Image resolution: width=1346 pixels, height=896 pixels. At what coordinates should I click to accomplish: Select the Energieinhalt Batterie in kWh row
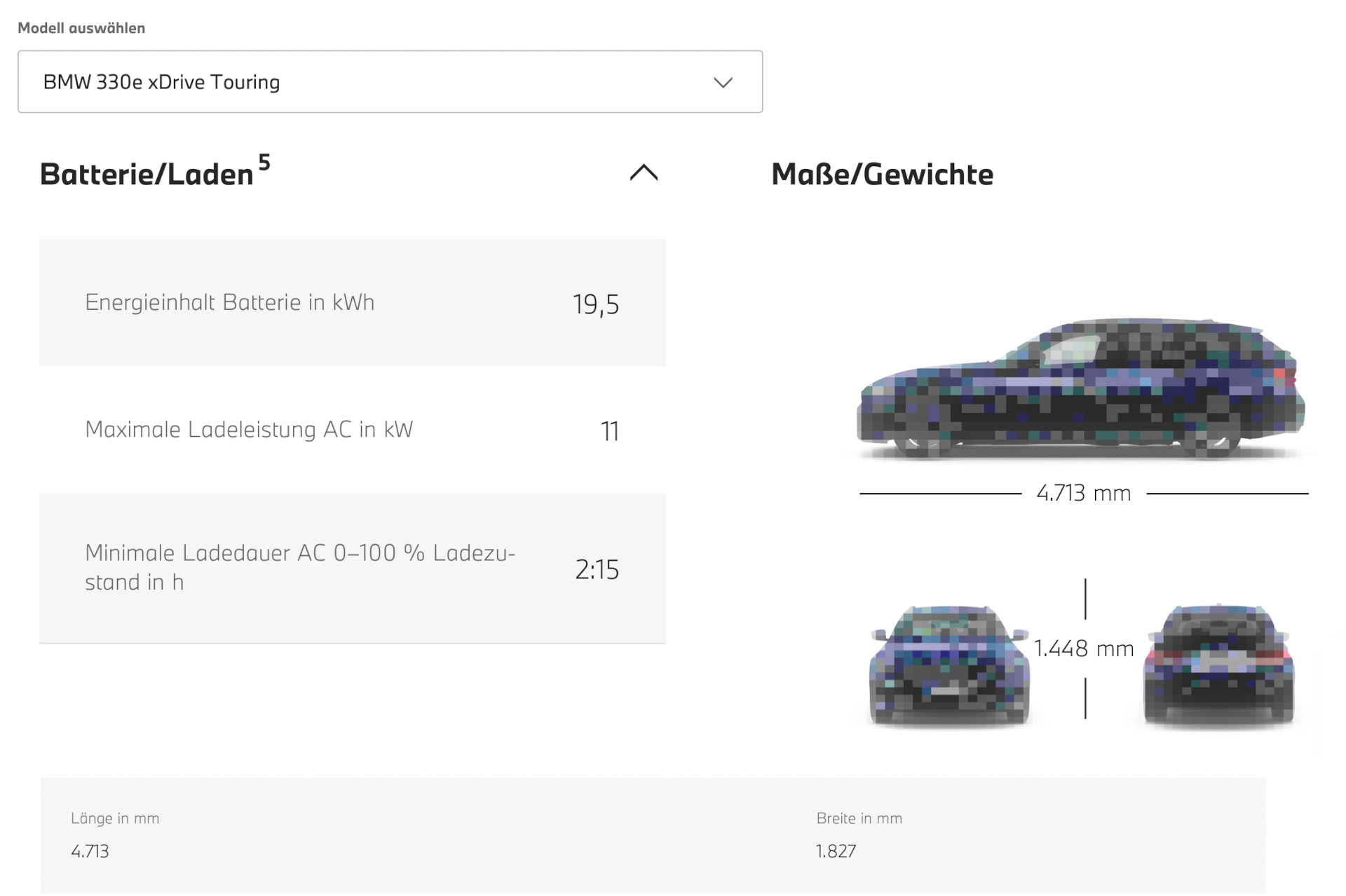(x=352, y=303)
